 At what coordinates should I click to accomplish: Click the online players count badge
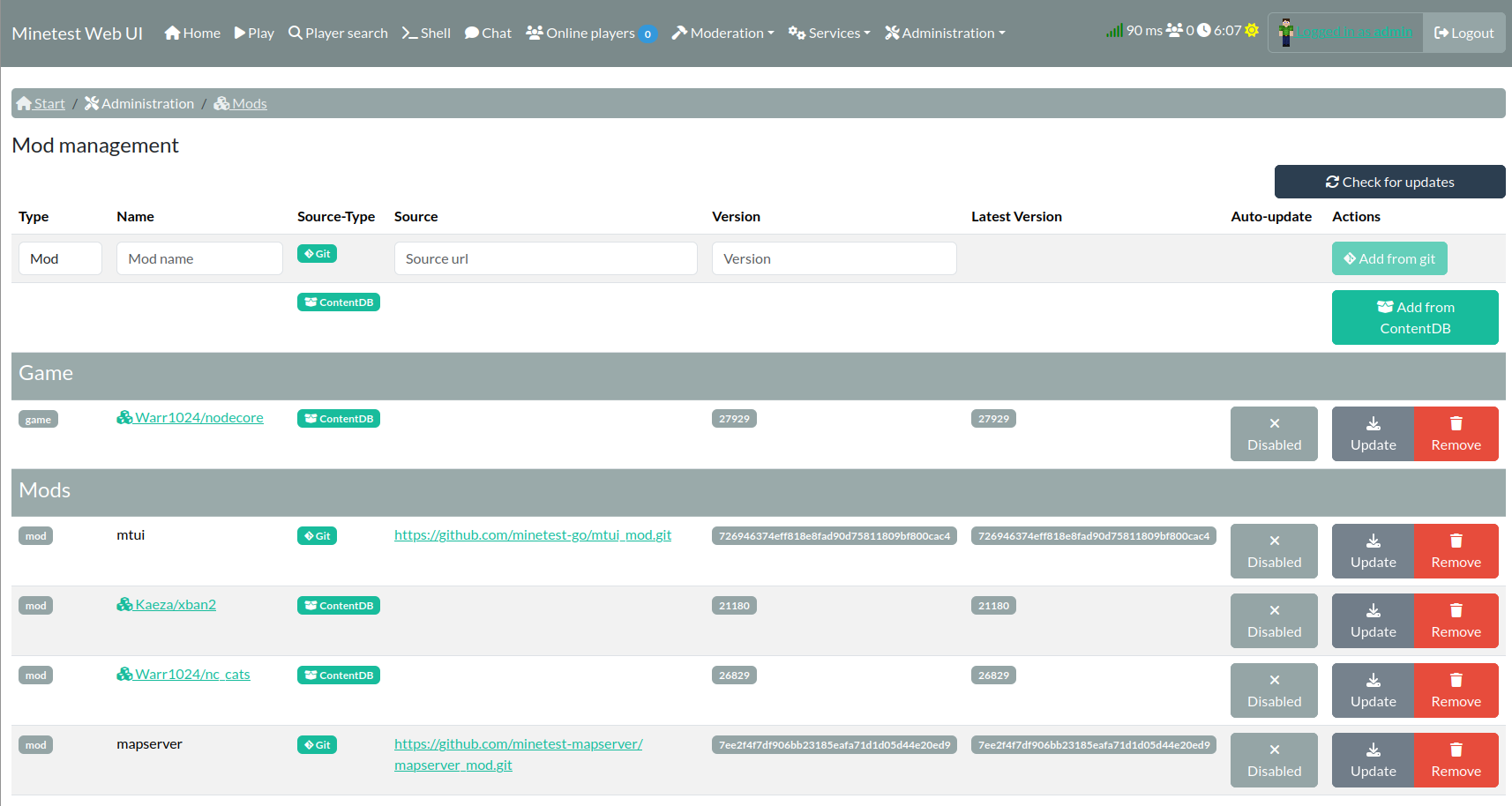click(x=647, y=34)
